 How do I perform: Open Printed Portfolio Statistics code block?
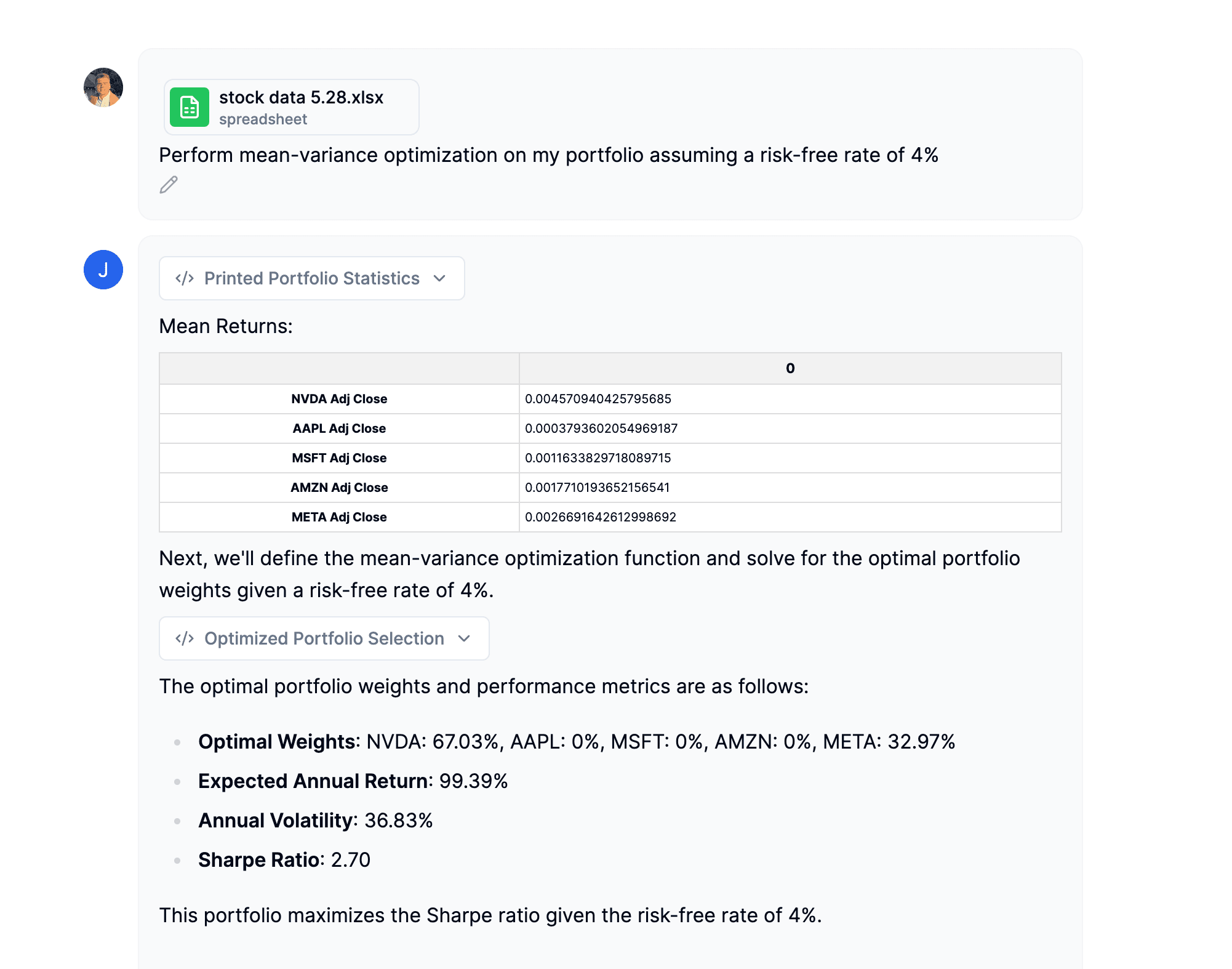click(311, 278)
